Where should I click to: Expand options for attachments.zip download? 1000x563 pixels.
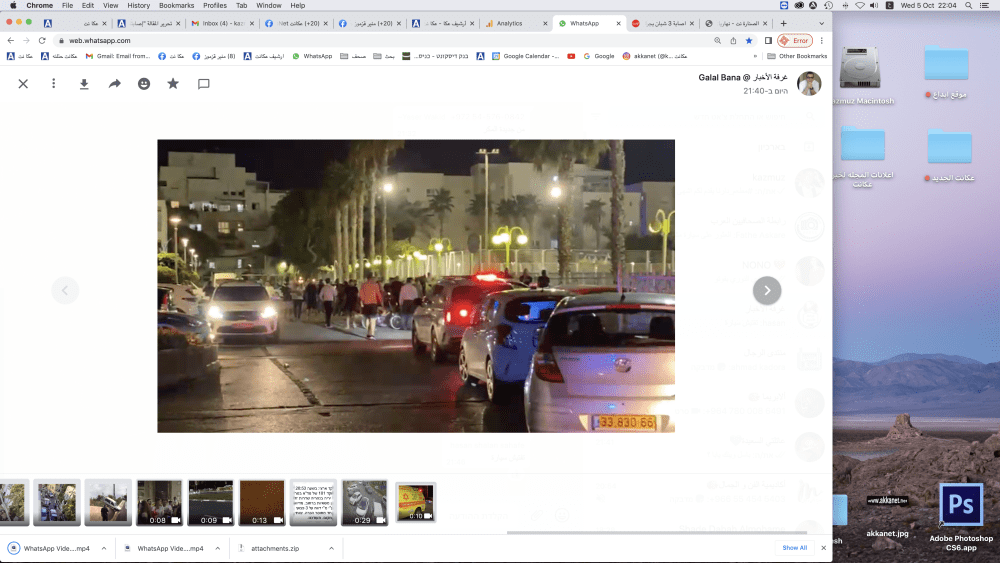click(x=332, y=548)
